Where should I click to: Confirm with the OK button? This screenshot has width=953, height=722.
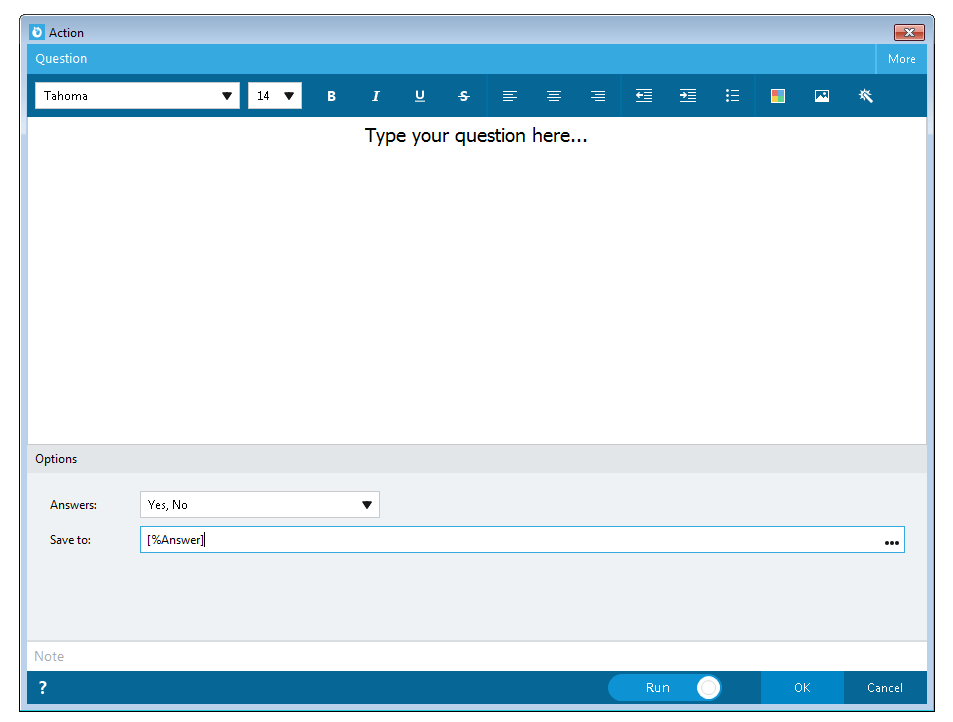(x=802, y=687)
